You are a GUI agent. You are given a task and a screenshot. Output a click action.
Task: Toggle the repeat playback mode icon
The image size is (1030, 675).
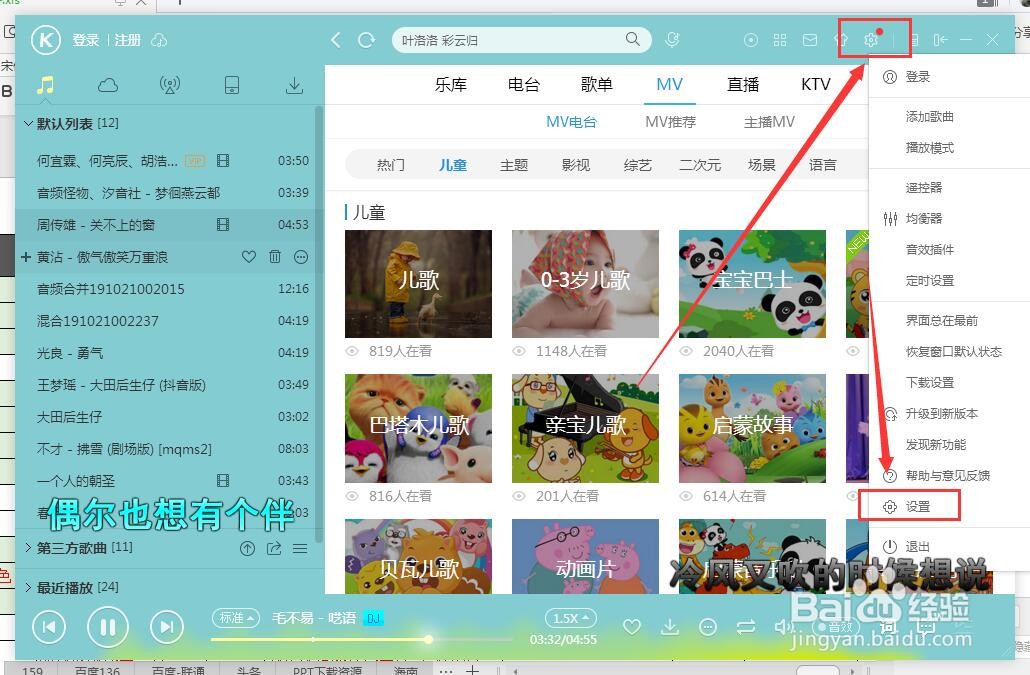[x=745, y=626]
